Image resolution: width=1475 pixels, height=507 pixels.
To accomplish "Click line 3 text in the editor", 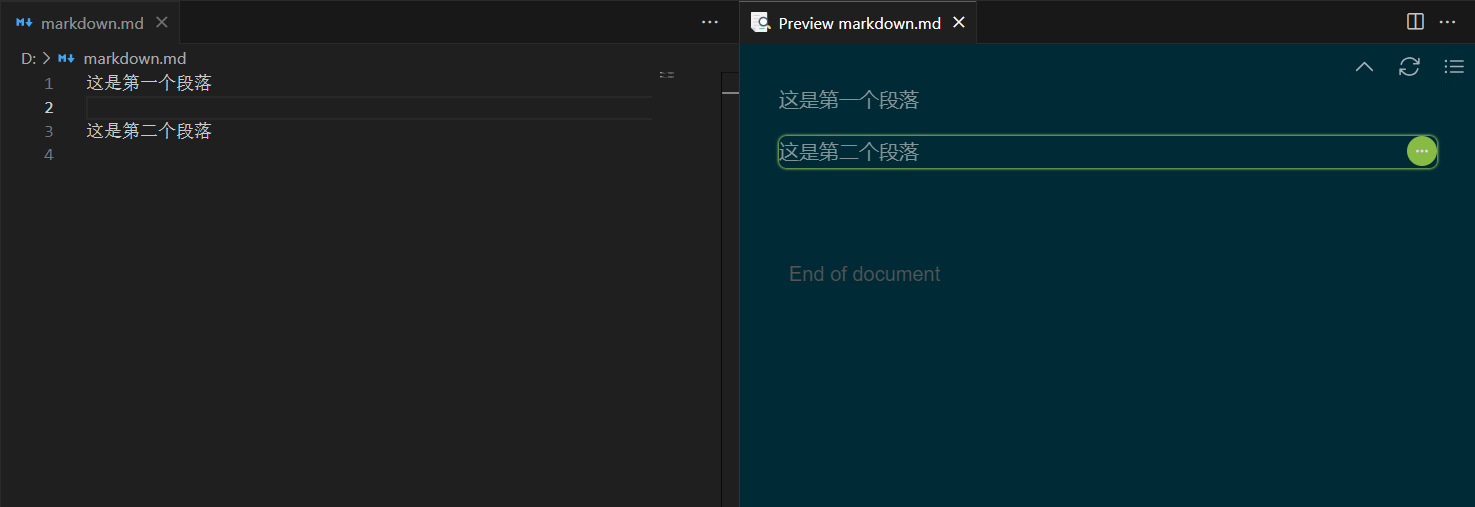I will pyautogui.click(x=149, y=131).
